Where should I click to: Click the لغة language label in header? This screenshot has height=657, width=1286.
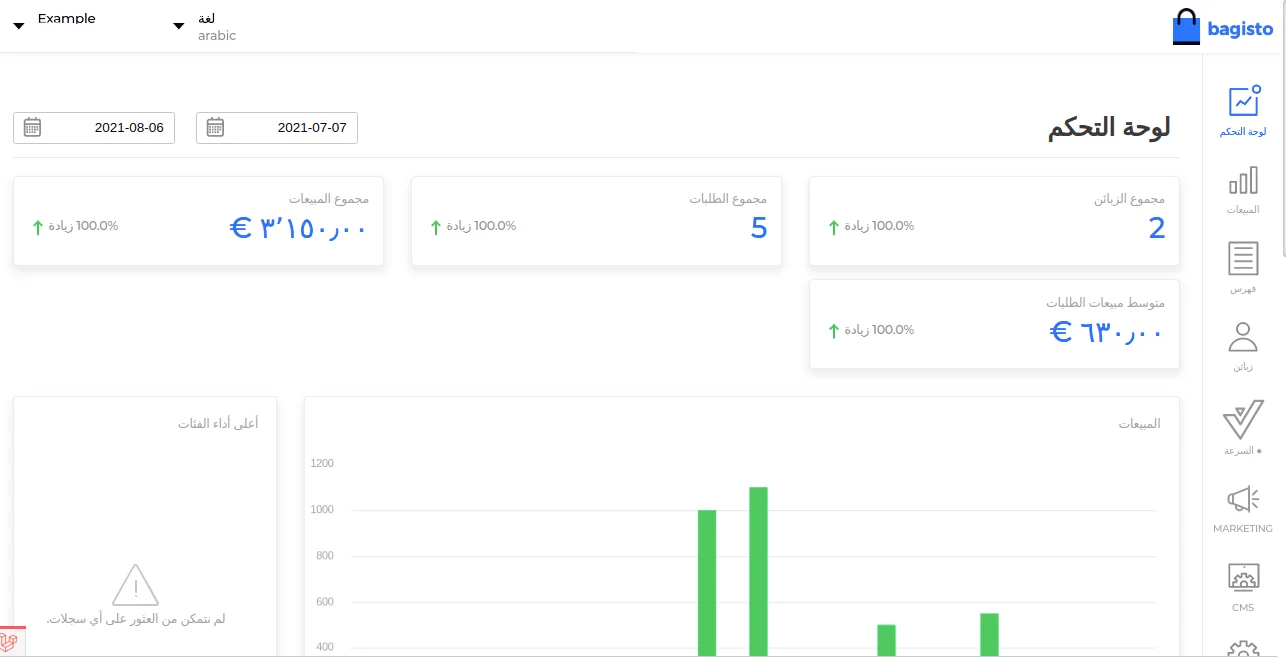(207, 18)
